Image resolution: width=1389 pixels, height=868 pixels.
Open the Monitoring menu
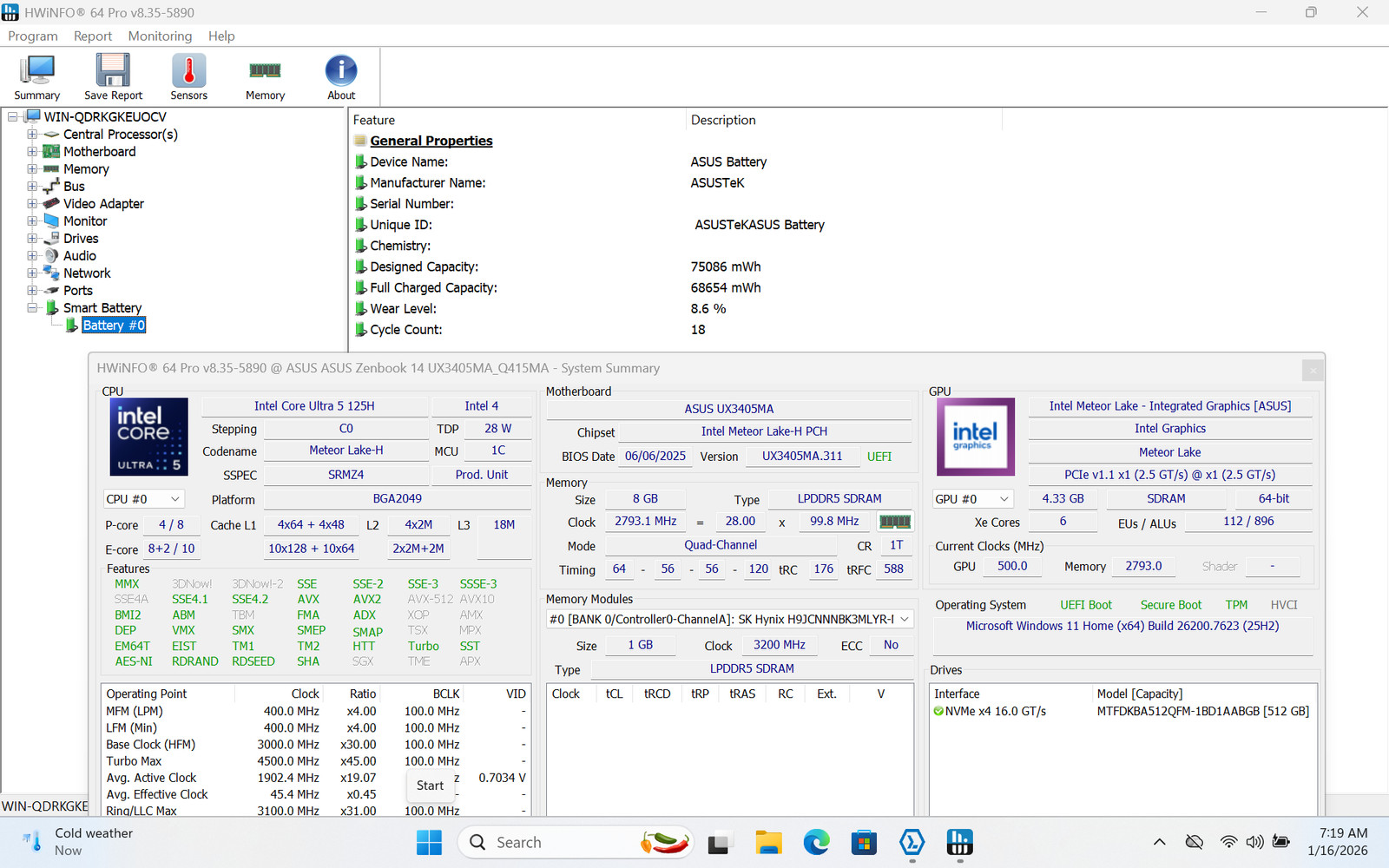pyautogui.click(x=160, y=36)
